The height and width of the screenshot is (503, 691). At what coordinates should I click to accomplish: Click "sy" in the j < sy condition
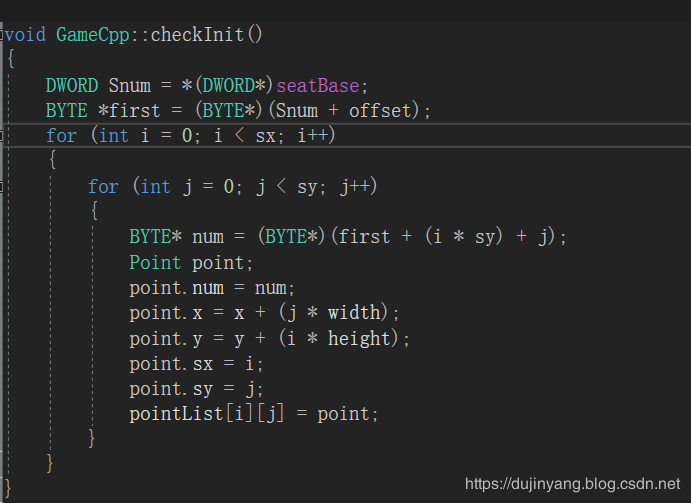[308, 188]
